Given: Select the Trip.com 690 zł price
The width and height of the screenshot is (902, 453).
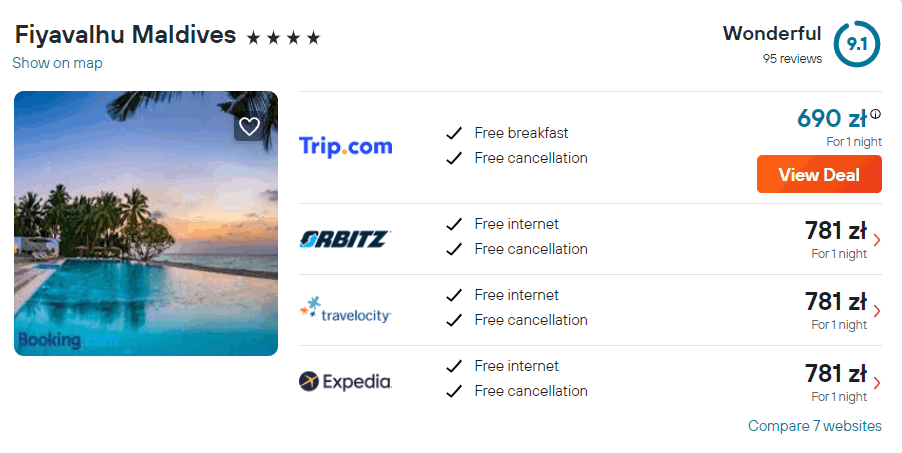Looking at the screenshot, I should click(832, 119).
